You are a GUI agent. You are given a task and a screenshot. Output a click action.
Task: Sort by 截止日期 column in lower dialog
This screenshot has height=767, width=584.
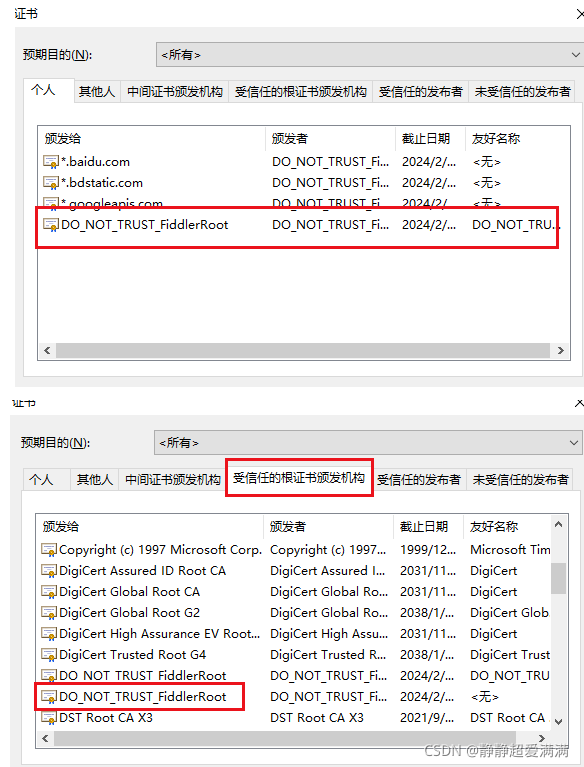[x=428, y=526]
